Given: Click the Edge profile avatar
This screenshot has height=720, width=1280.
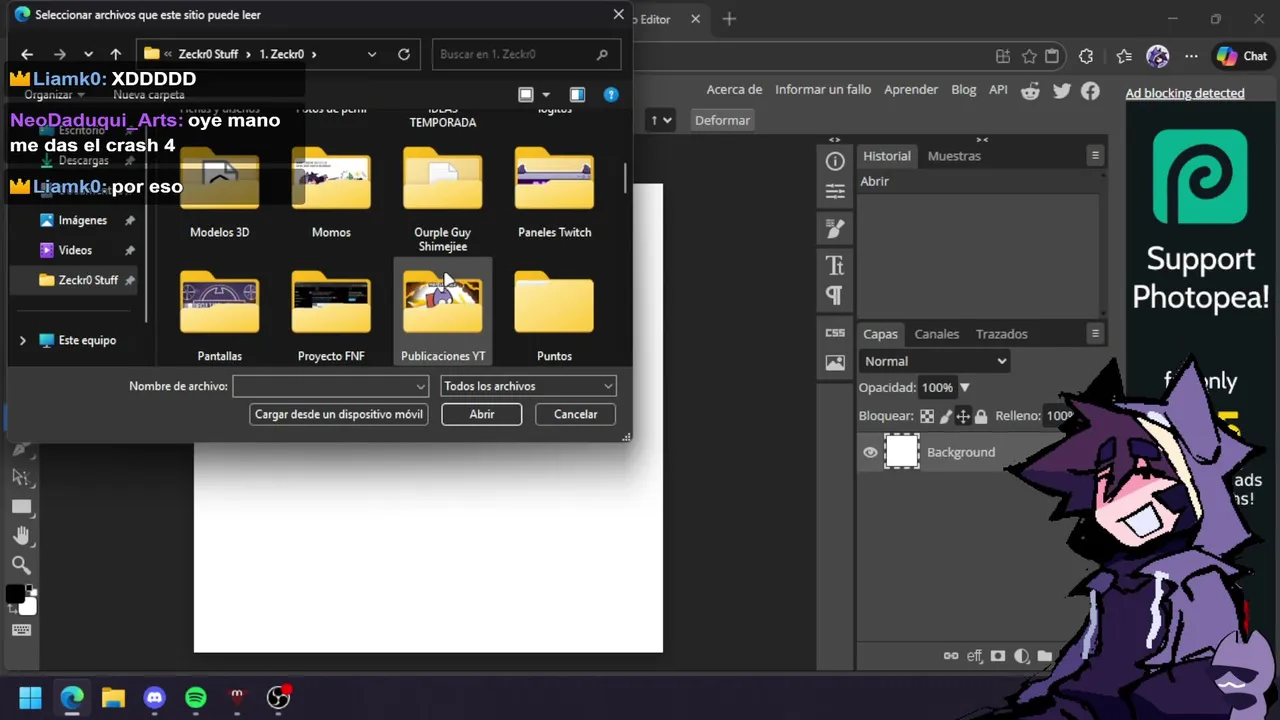Looking at the screenshot, I should [1157, 56].
